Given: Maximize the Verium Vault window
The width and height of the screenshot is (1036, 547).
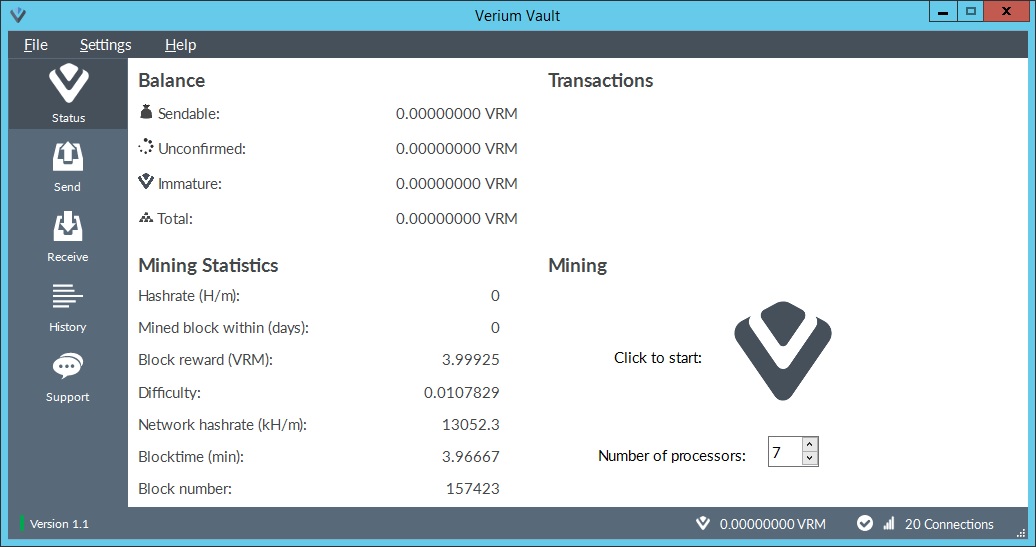Looking at the screenshot, I should (x=970, y=12).
